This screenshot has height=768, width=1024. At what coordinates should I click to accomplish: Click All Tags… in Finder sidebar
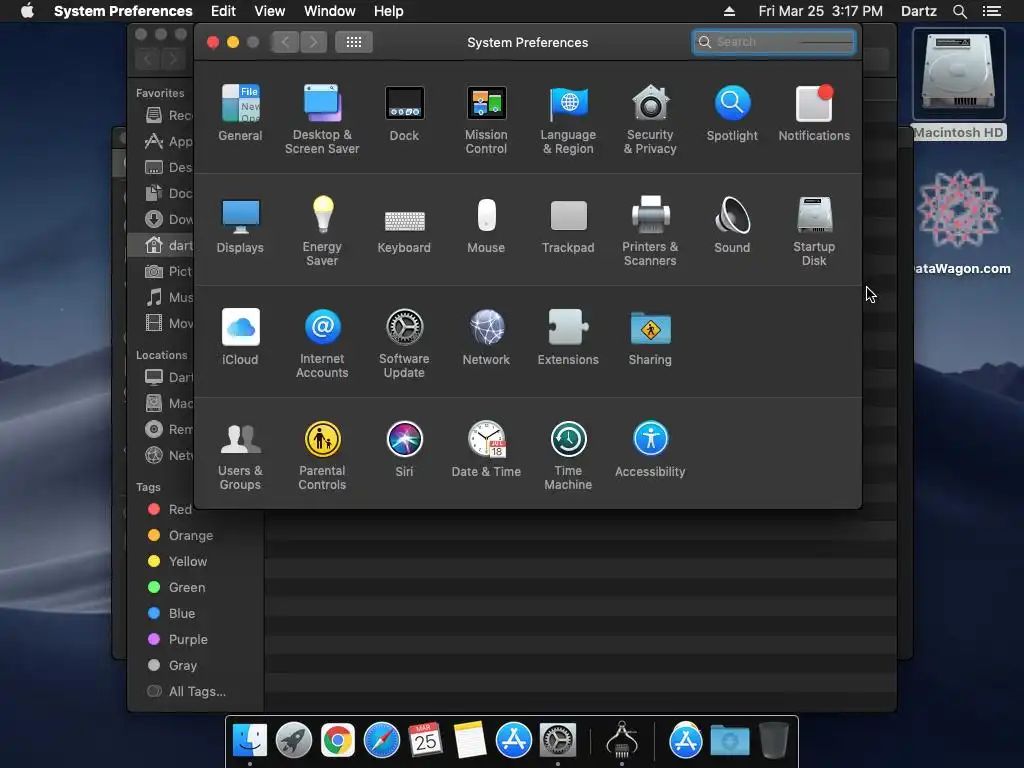(x=187, y=692)
